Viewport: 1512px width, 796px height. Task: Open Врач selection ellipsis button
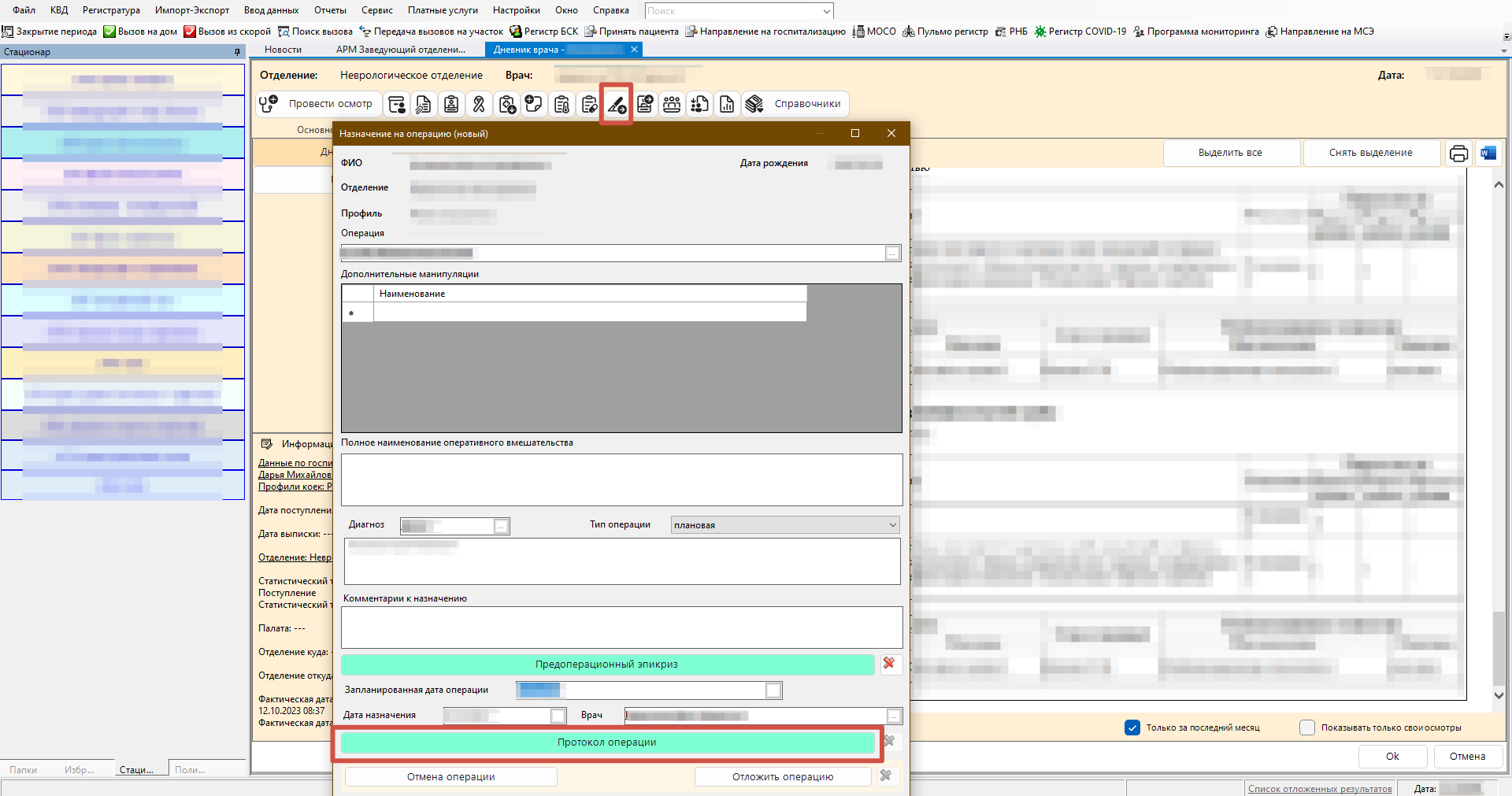pyautogui.click(x=894, y=716)
